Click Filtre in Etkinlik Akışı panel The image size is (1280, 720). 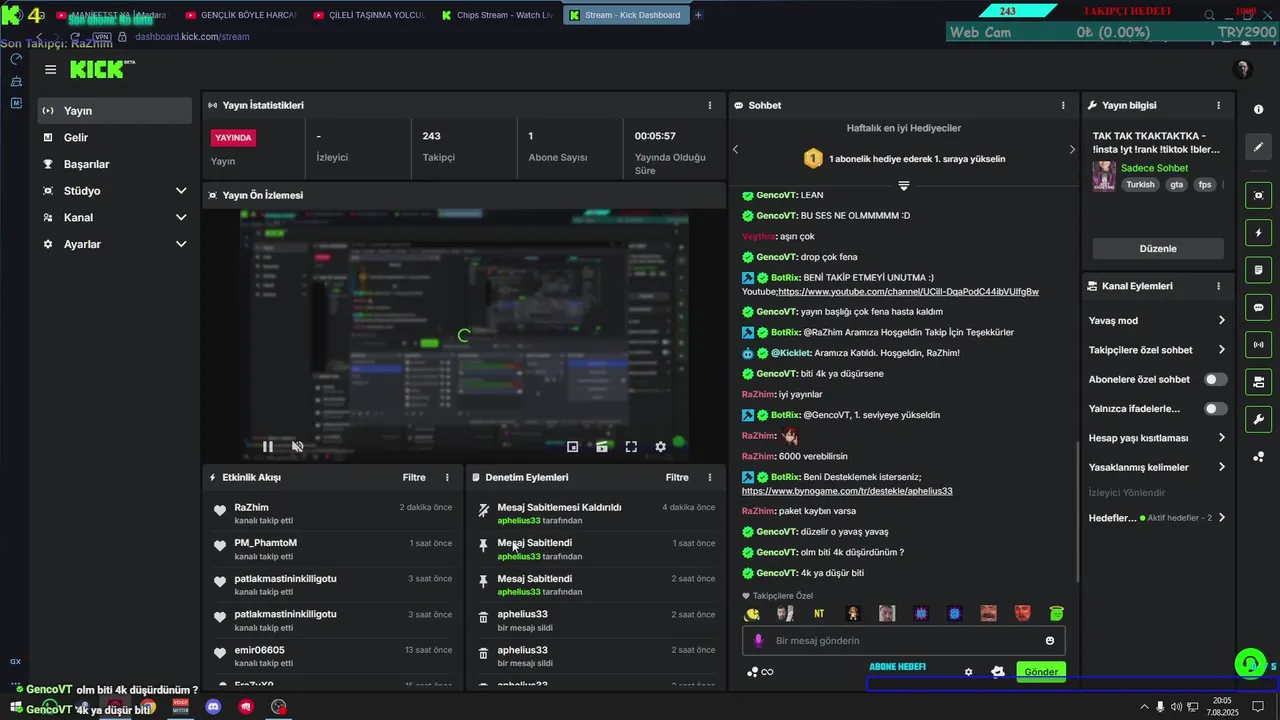(x=414, y=478)
